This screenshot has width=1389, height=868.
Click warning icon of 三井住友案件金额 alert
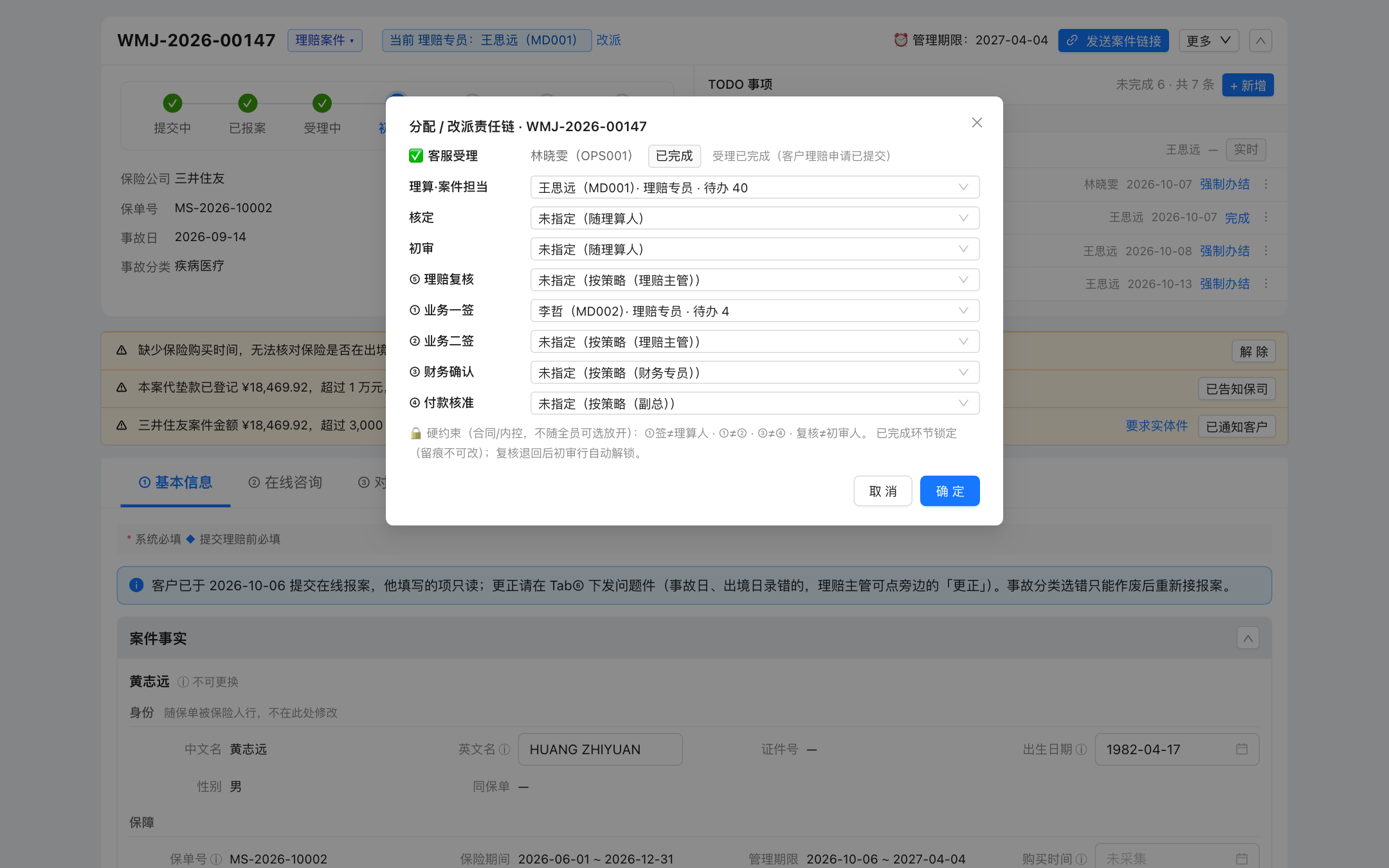coord(122,425)
